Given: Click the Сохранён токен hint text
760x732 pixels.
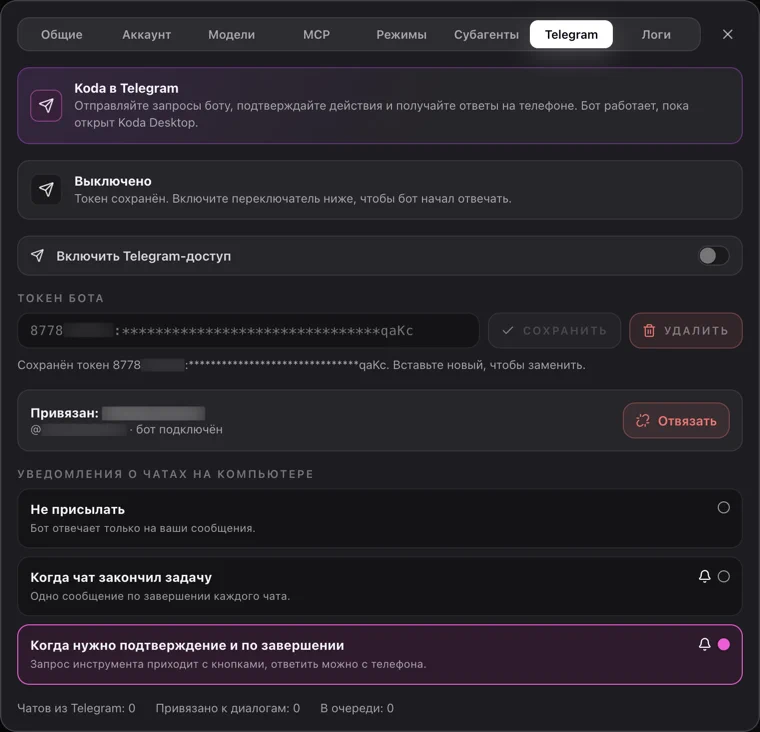Looking at the screenshot, I should (x=301, y=365).
